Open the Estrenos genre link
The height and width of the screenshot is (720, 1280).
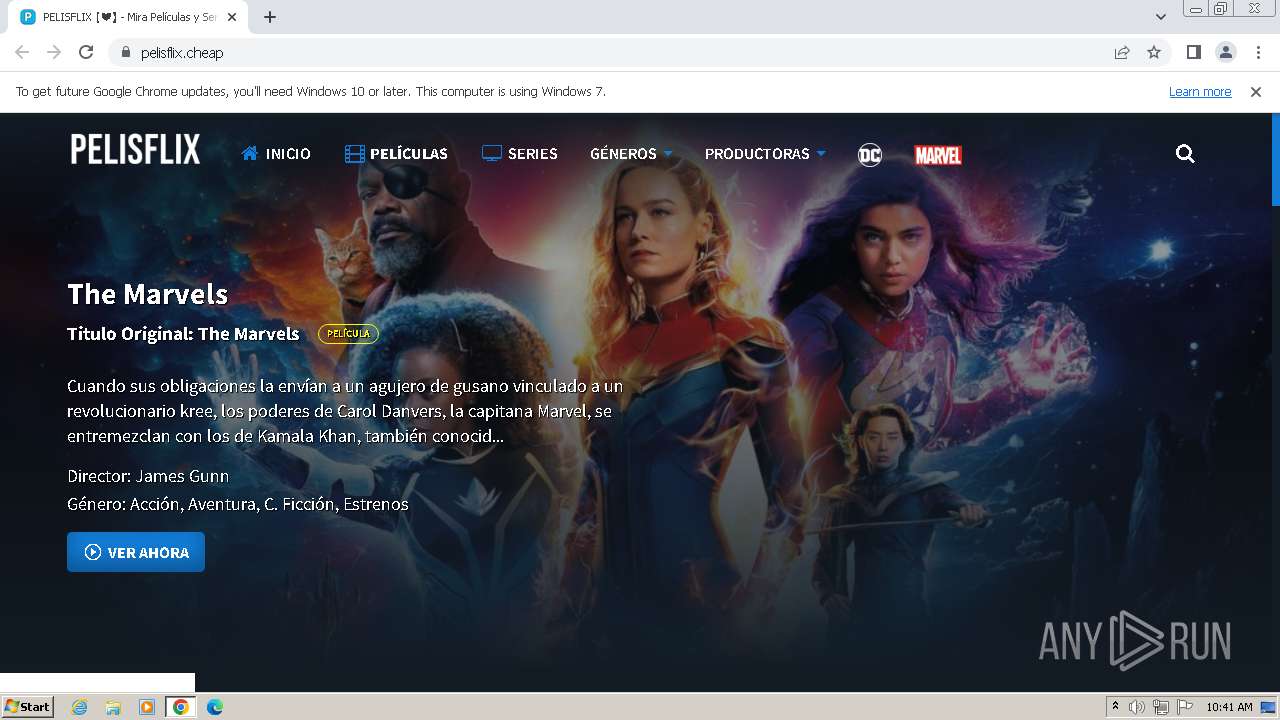[376, 504]
